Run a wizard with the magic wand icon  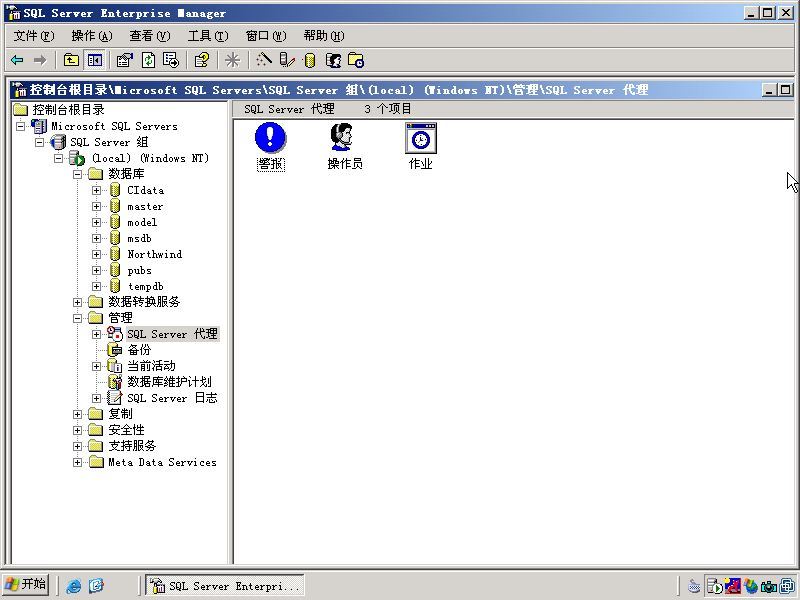pyautogui.click(x=264, y=60)
